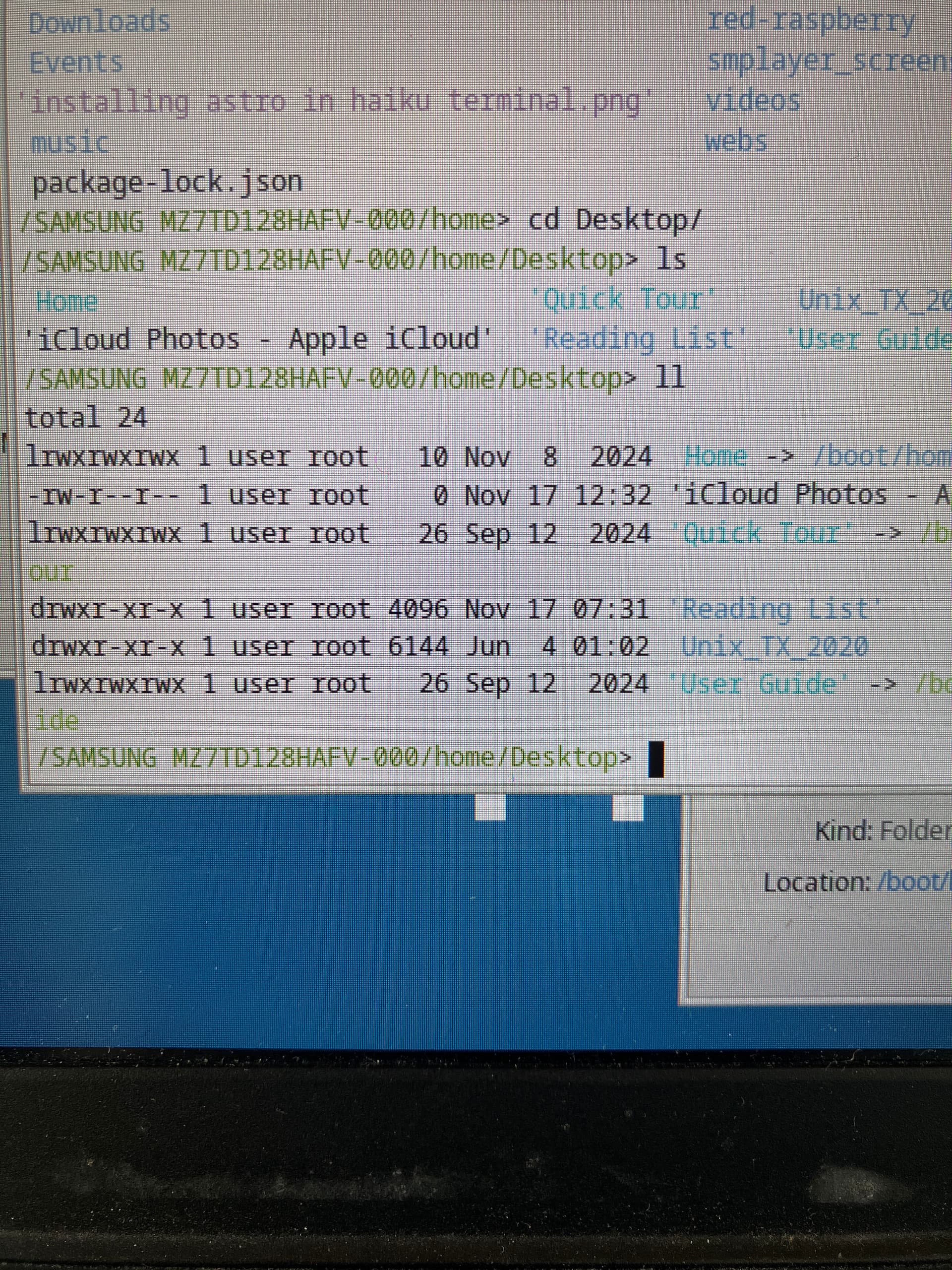Click the 'Kind: Folder' text in info window

tap(883, 831)
